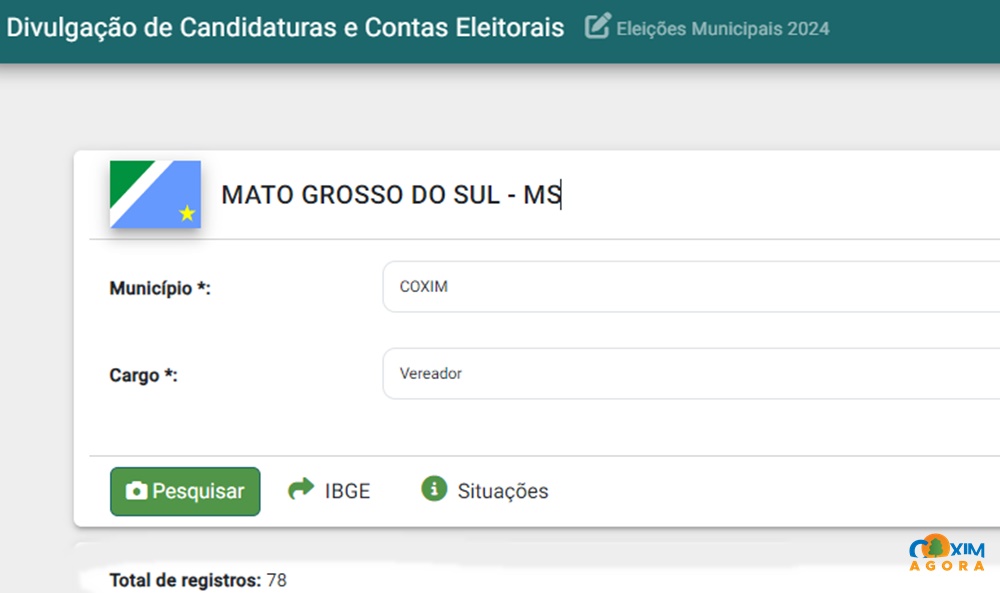Screen dimensions: 1000x593
Task: Open the Situações link
Action: pyautogui.click(x=502, y=491)
